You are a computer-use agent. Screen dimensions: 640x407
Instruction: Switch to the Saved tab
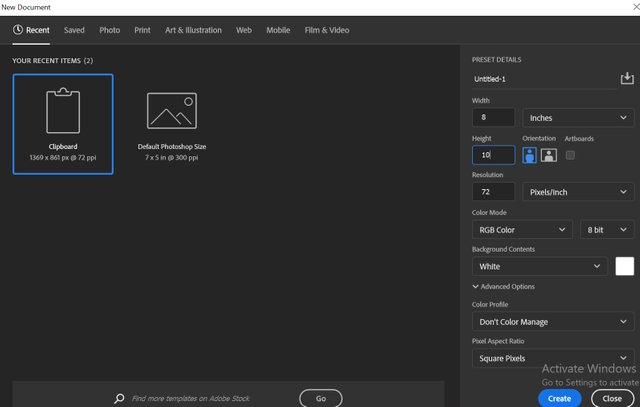(74, 30)
